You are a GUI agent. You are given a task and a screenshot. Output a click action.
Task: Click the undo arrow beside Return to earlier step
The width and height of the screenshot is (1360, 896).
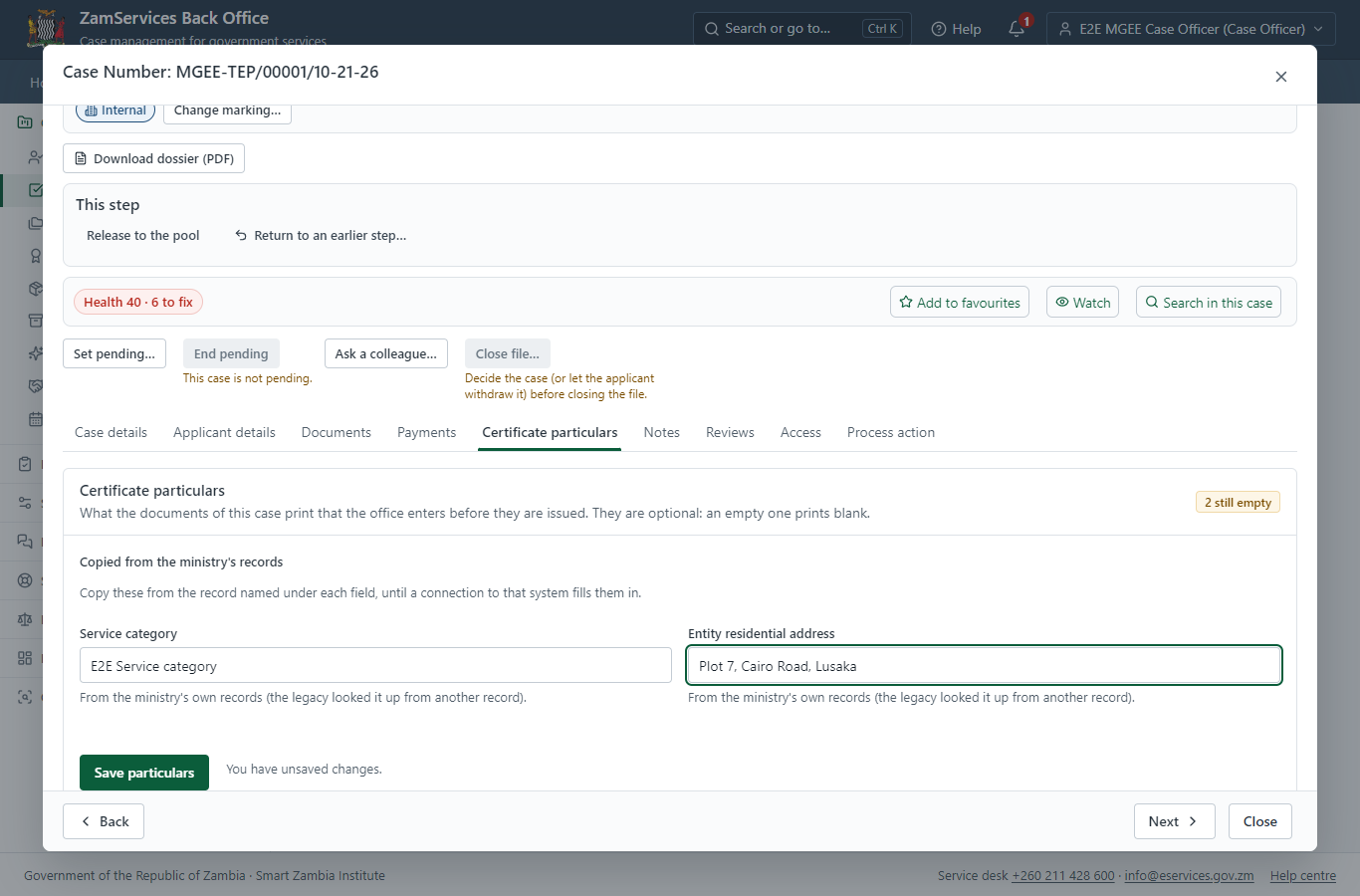[241, 236]
